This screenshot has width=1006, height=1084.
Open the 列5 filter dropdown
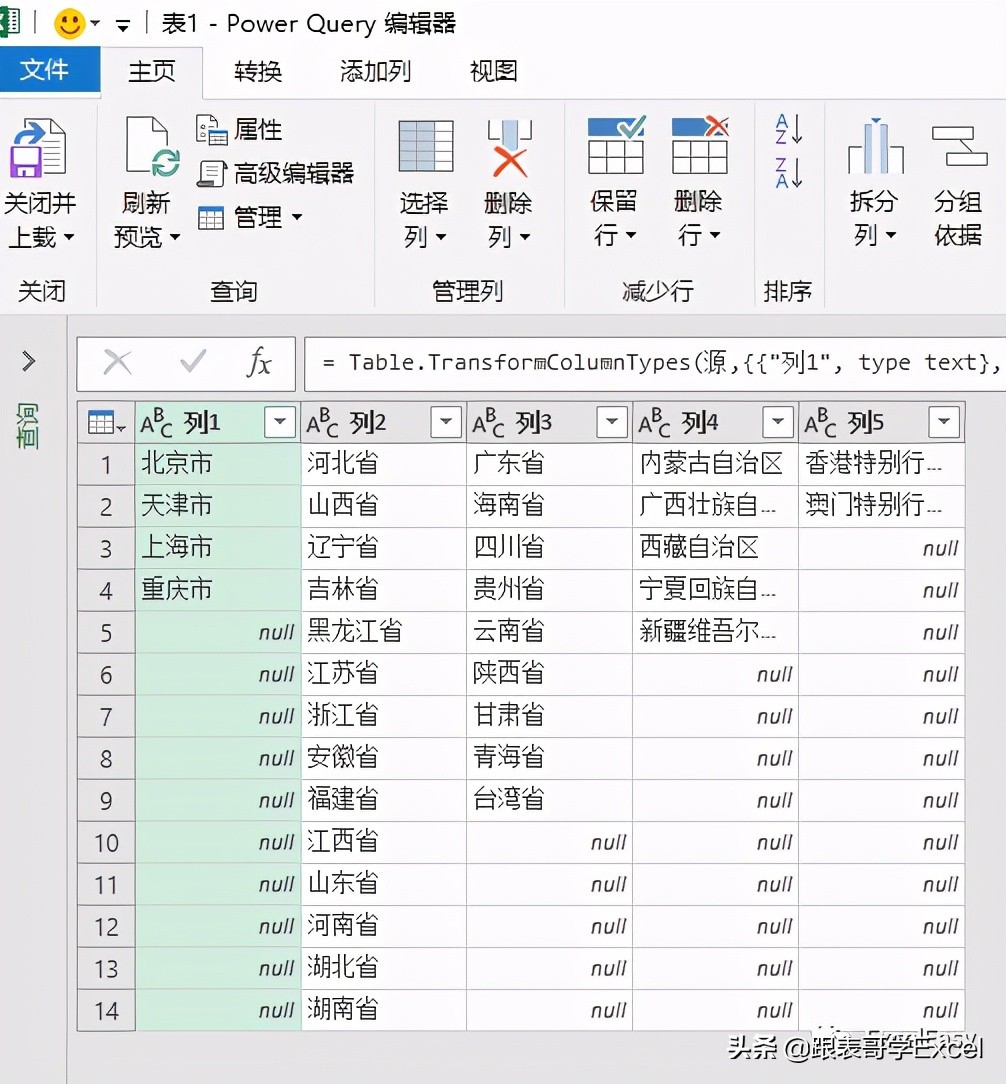(944, 422)
